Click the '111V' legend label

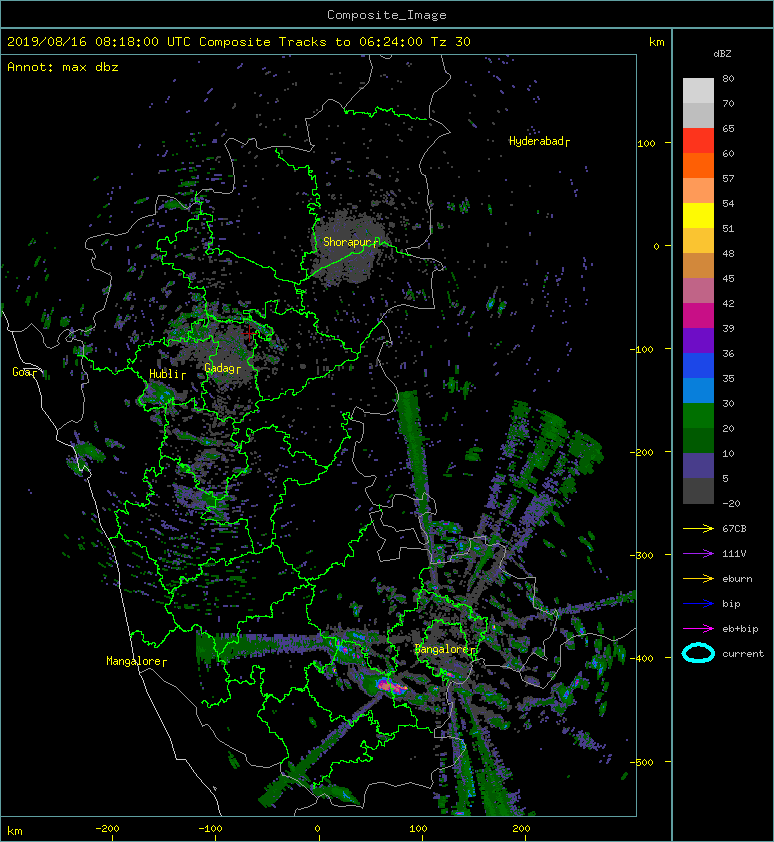click(x=734, y=554)
